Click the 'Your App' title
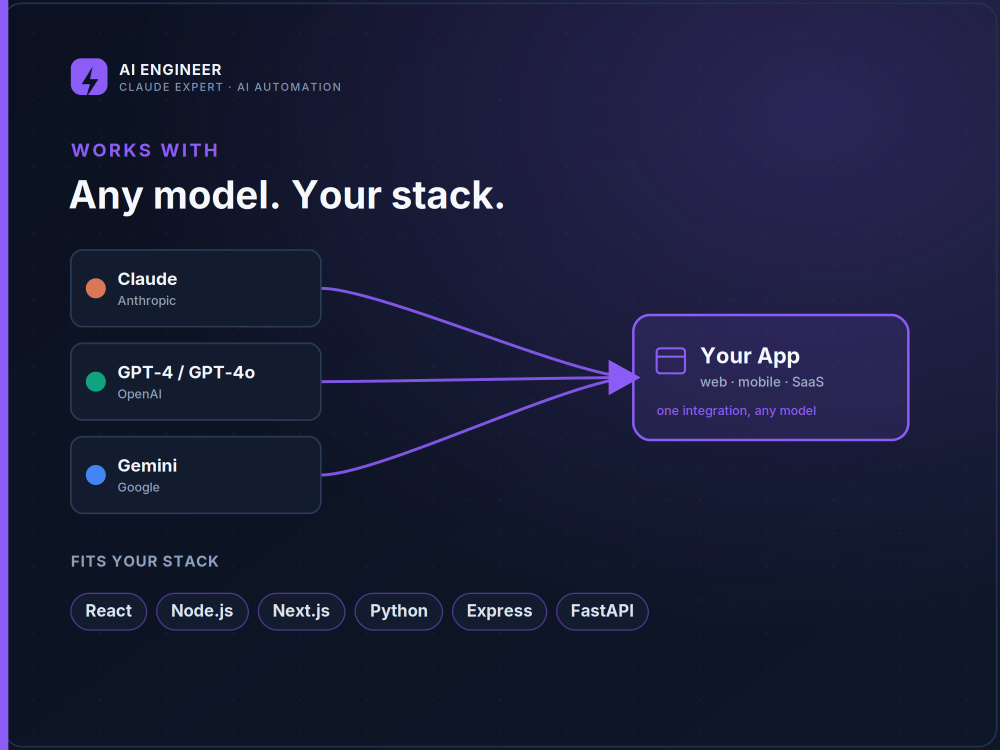This screenshot has height=750, width=1000. 750,357
